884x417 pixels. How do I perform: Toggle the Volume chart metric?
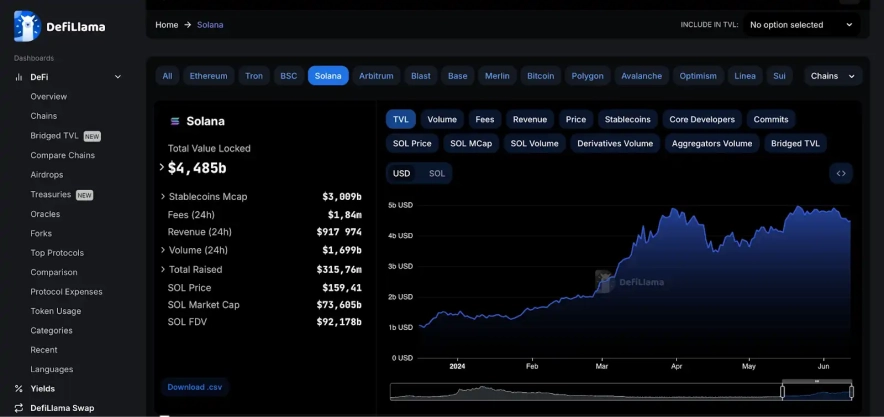tap(442, 119)
